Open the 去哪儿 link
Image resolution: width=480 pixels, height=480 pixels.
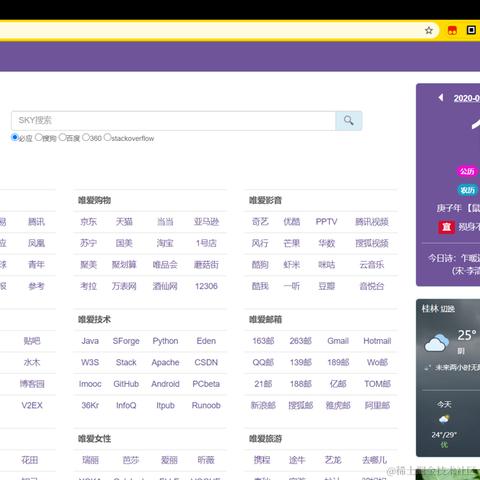click(375, 460)
